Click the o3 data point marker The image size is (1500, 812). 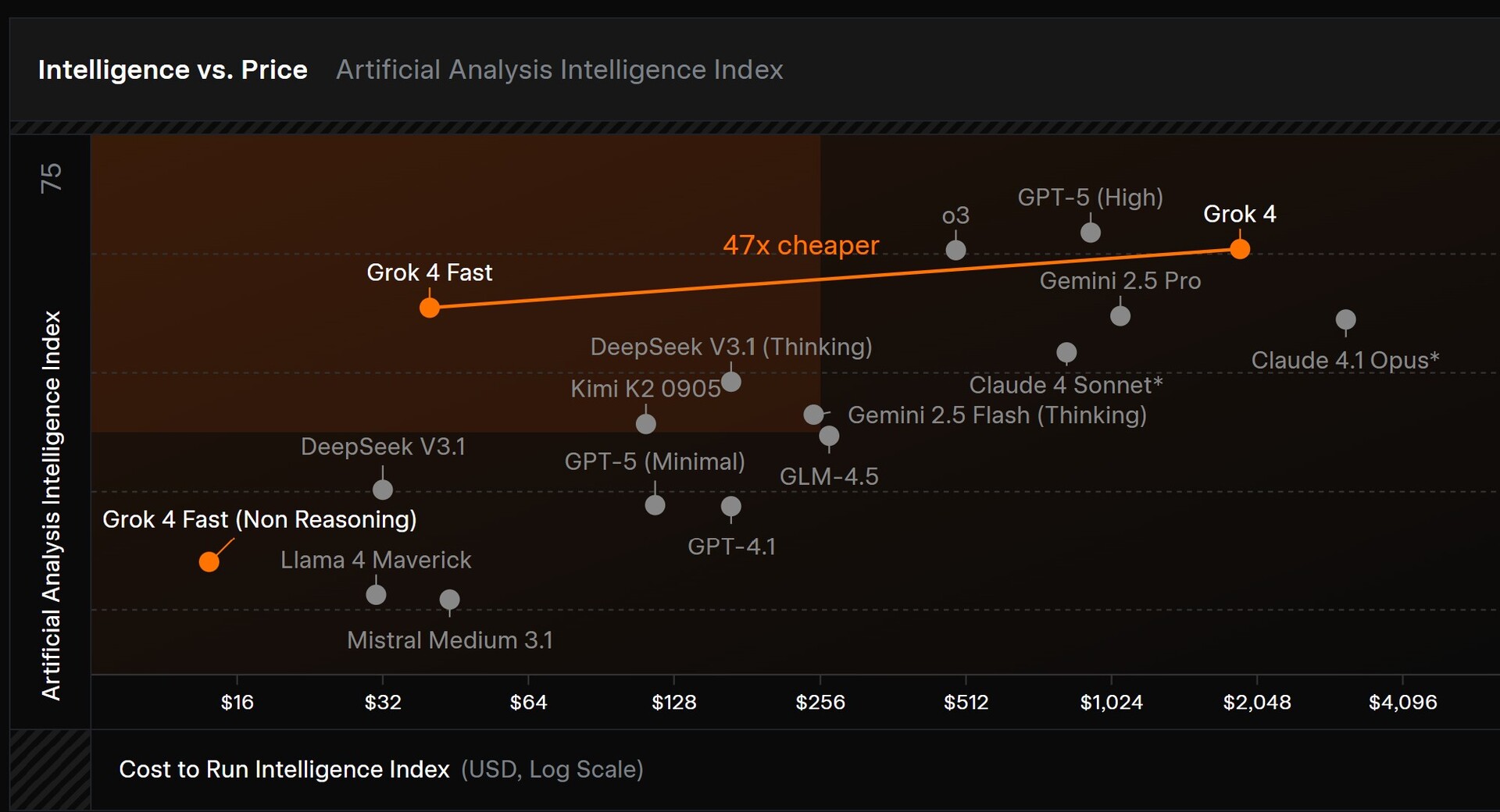click(955, 250)
